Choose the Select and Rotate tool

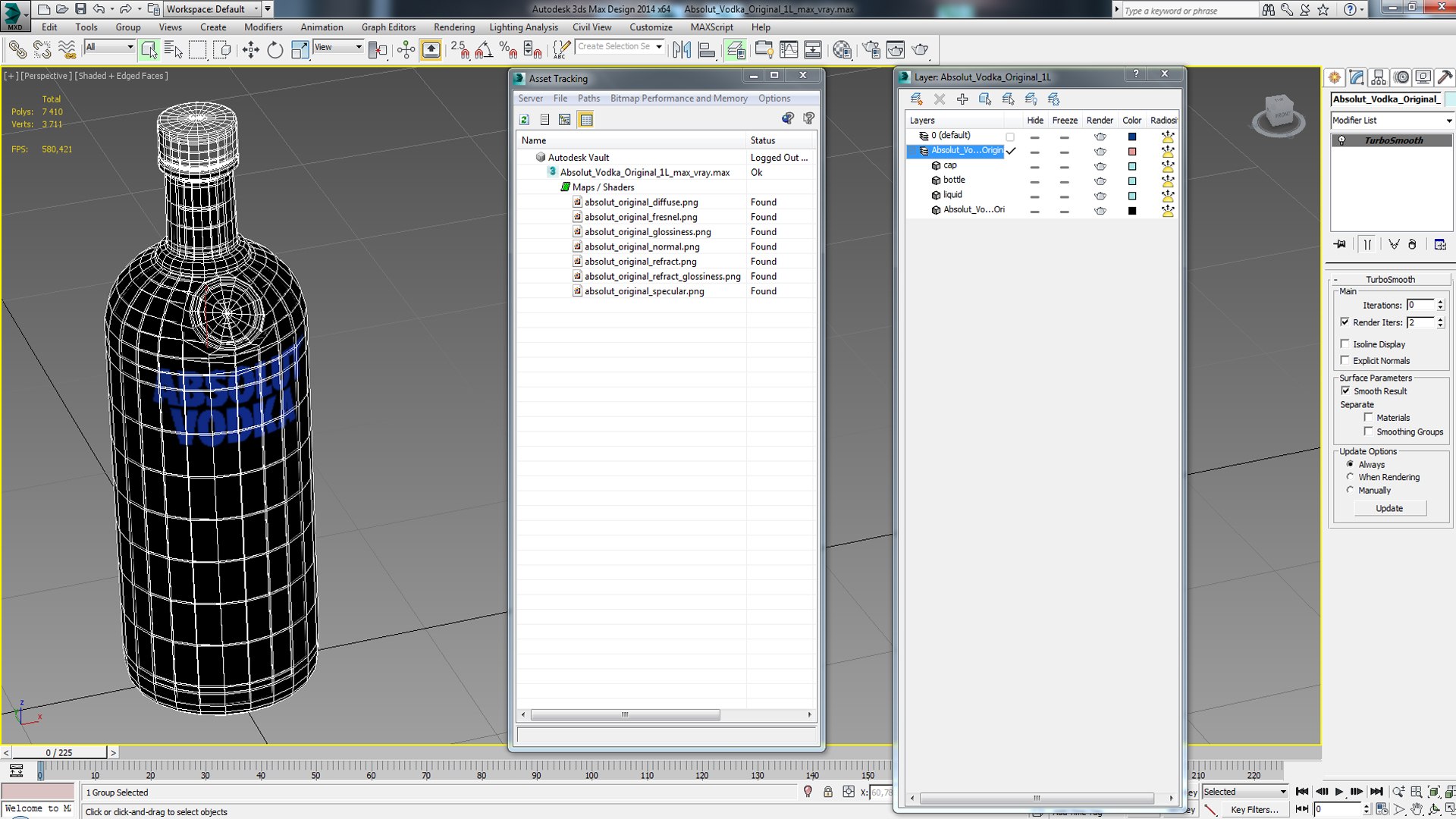pyautogui.click(x=275, y=50)
